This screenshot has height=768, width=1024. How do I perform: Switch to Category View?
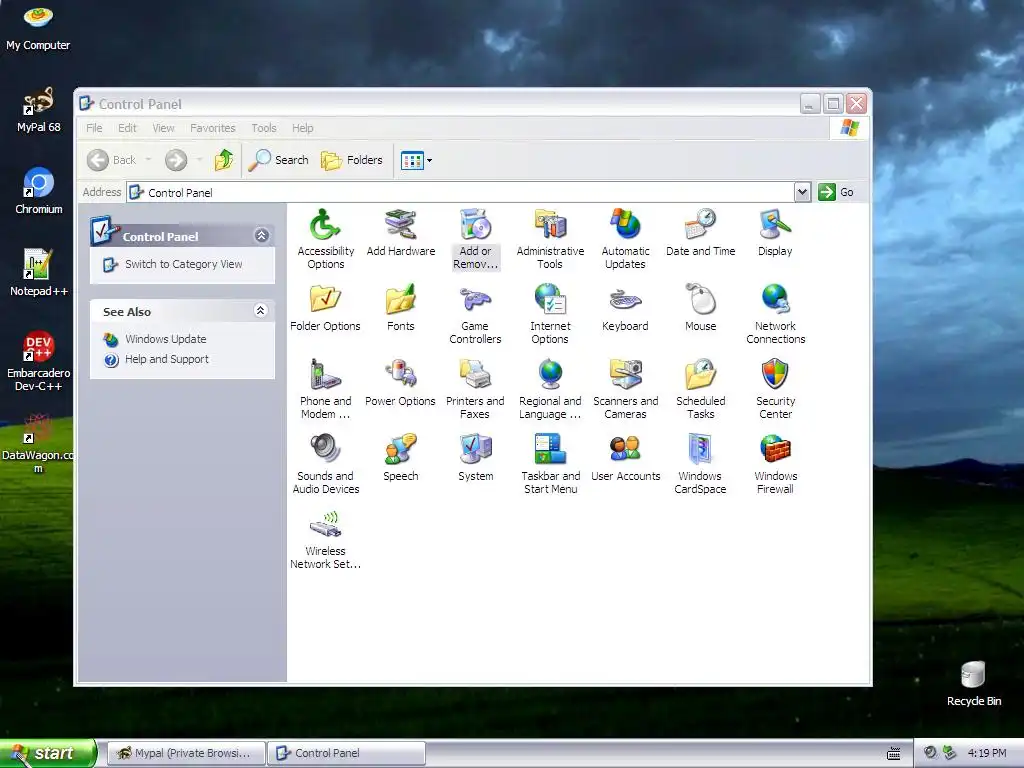(x=183, y=264)
